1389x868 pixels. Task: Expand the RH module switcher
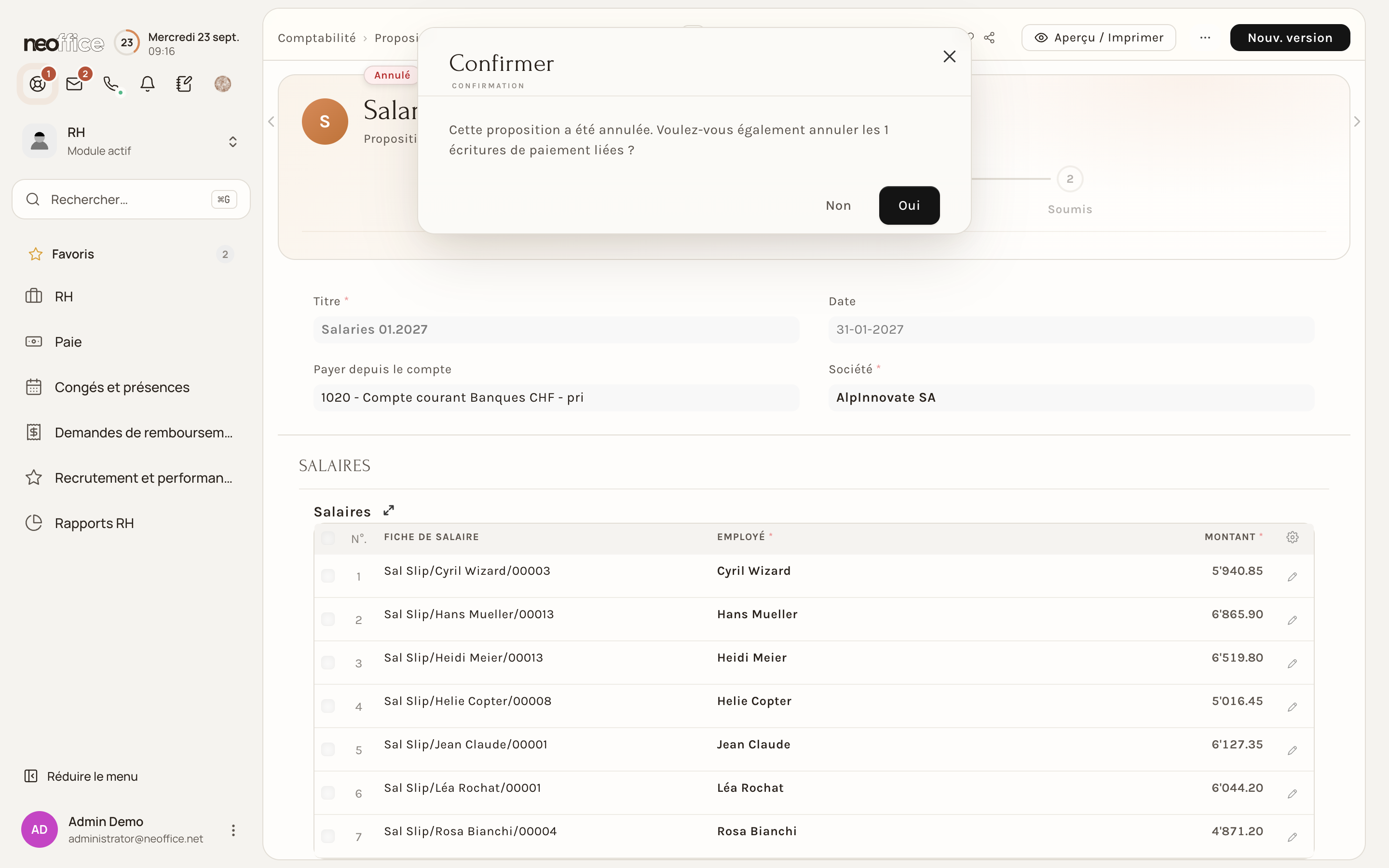tap(233, 141)
